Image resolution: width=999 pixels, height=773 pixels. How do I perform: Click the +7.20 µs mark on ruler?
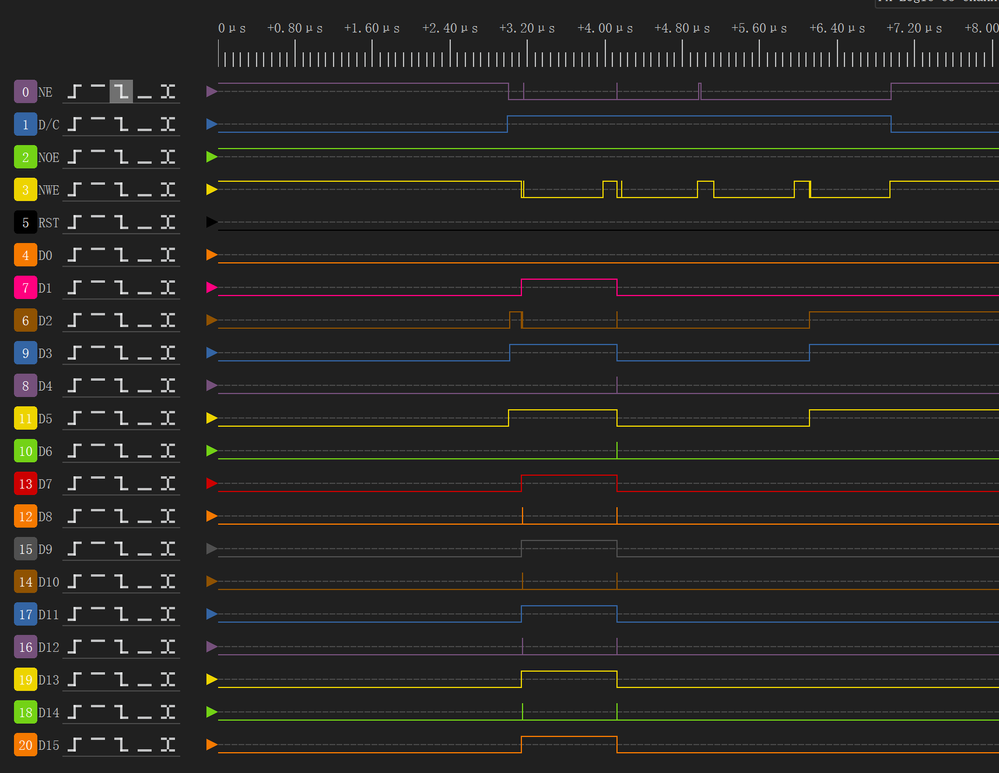click(914, 28)
